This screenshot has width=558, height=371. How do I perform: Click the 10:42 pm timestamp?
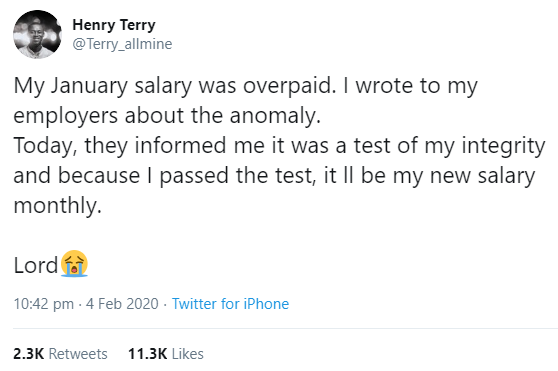tap(44, 304)
